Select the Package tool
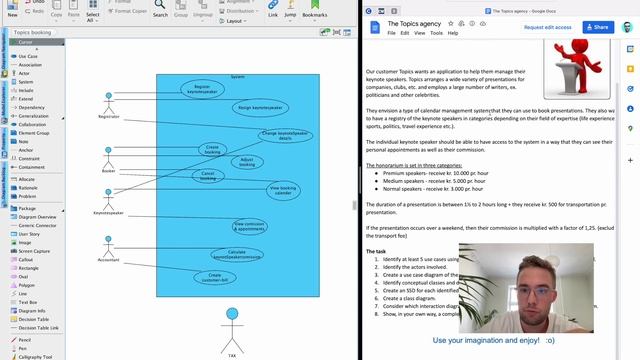 (x=27, y=209)
